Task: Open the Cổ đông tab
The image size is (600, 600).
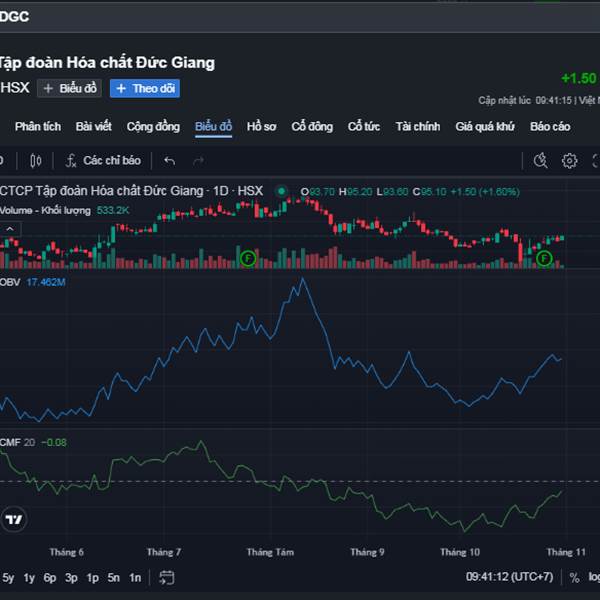Action: (x=312, y=127)
